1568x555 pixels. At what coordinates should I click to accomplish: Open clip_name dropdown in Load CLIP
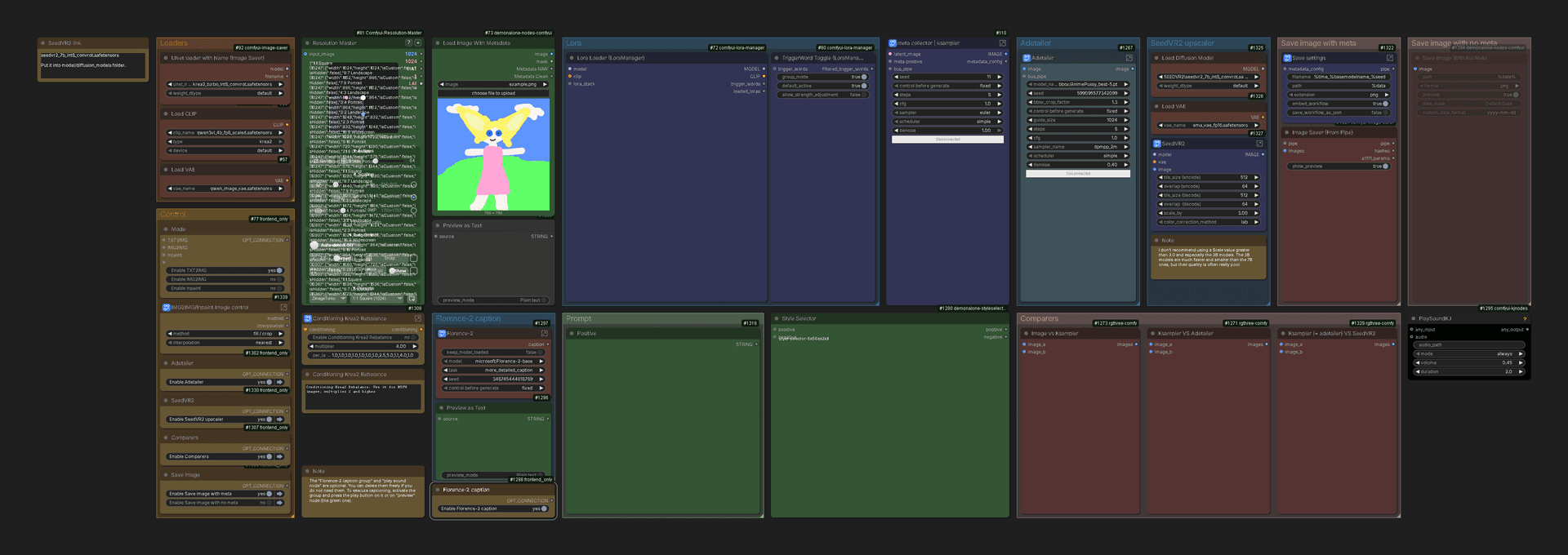[x=225, y=132]
